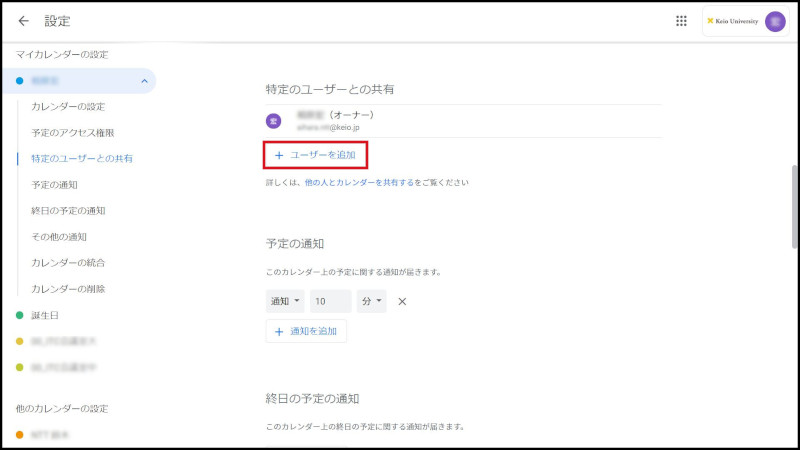Viewport: 800px width, 450px height.
Task: Click ユーザーを追加 button
Action: tap(315, 155)
